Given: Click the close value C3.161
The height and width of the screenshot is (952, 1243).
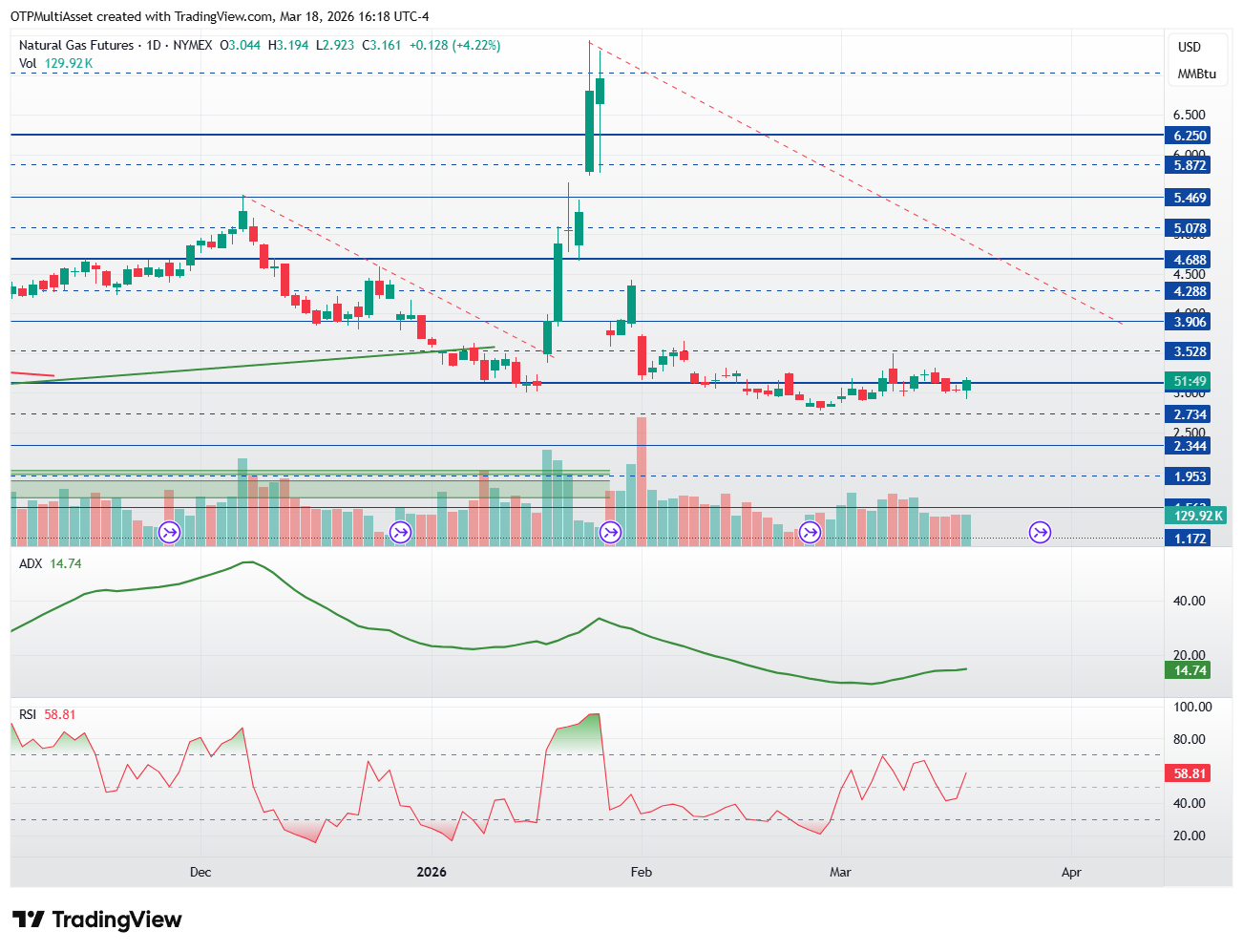Looking at the screenshot, I should pos(381,45).
